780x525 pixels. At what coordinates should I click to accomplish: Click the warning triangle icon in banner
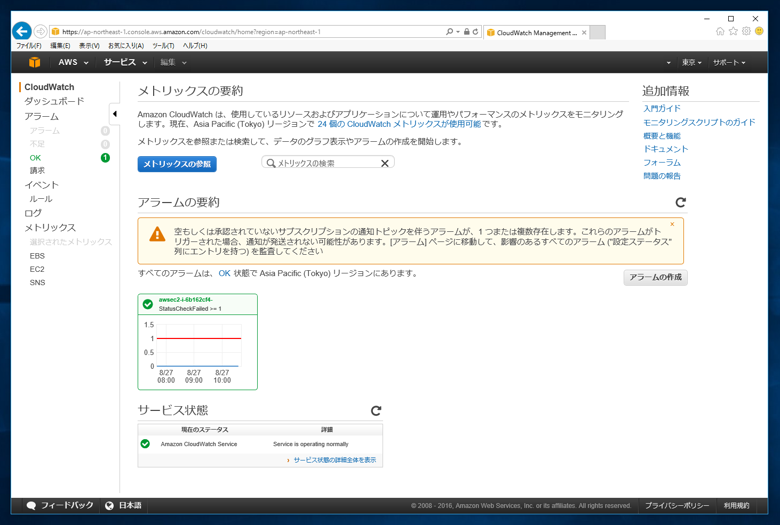coord(157,234)
